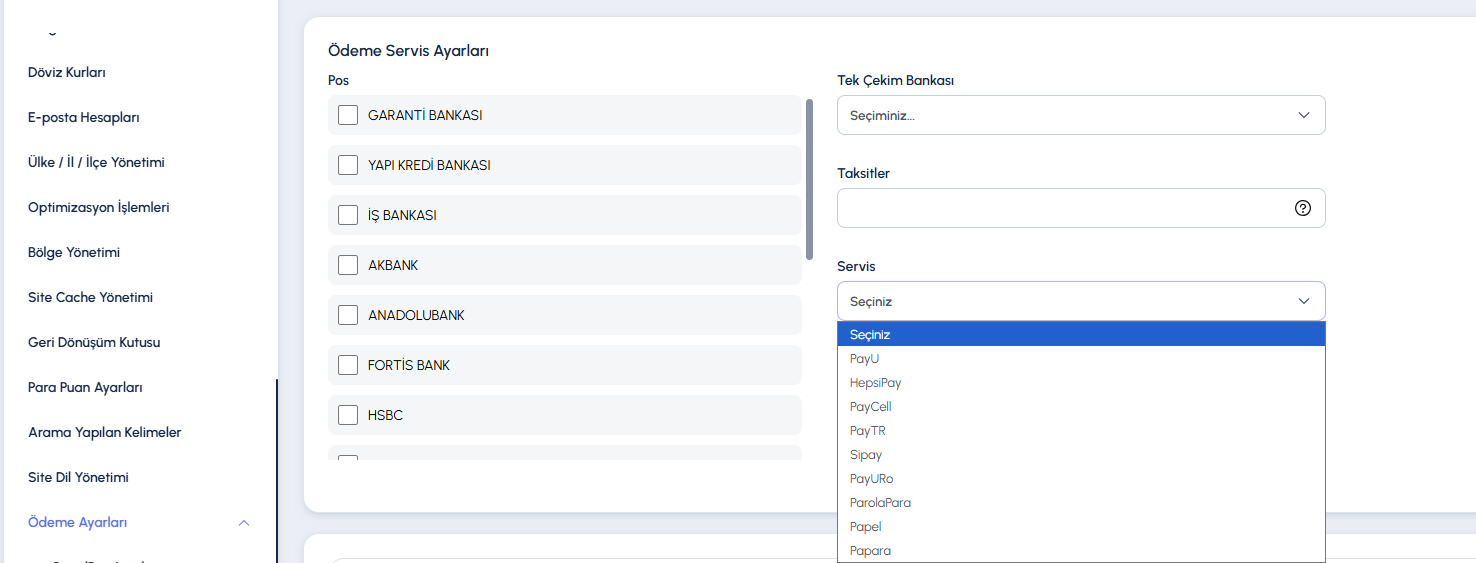
Task: Click into the Taksitler input field
Action: pos(1081,208)
